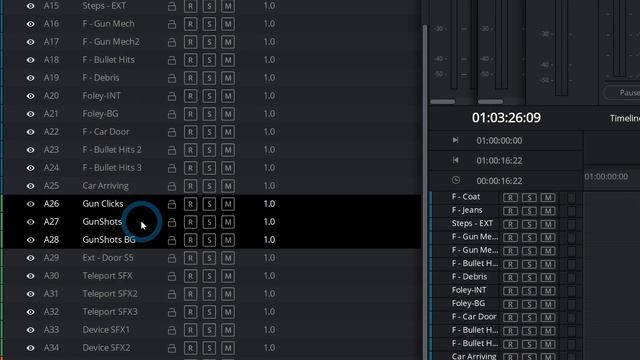Mute F - Coat in timeline track header
The image size is (640, 360).
point(548,198)
